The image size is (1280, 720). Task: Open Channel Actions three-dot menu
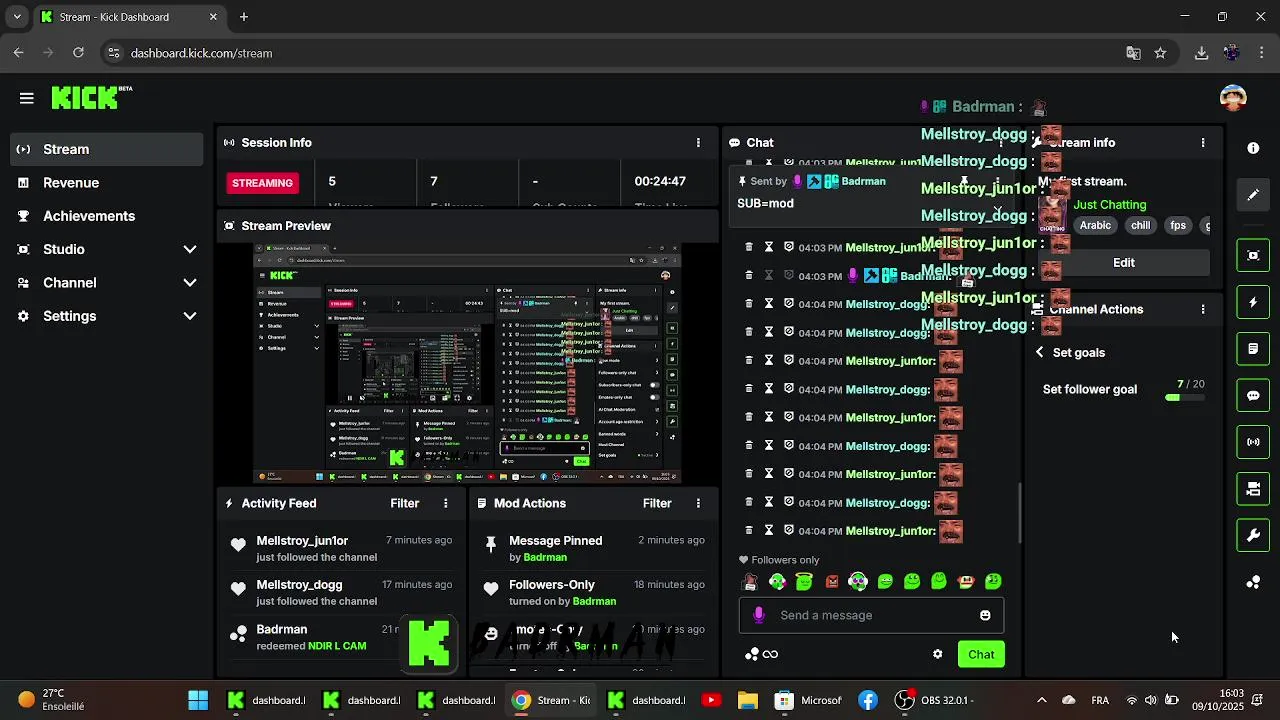pos(1203,310)
